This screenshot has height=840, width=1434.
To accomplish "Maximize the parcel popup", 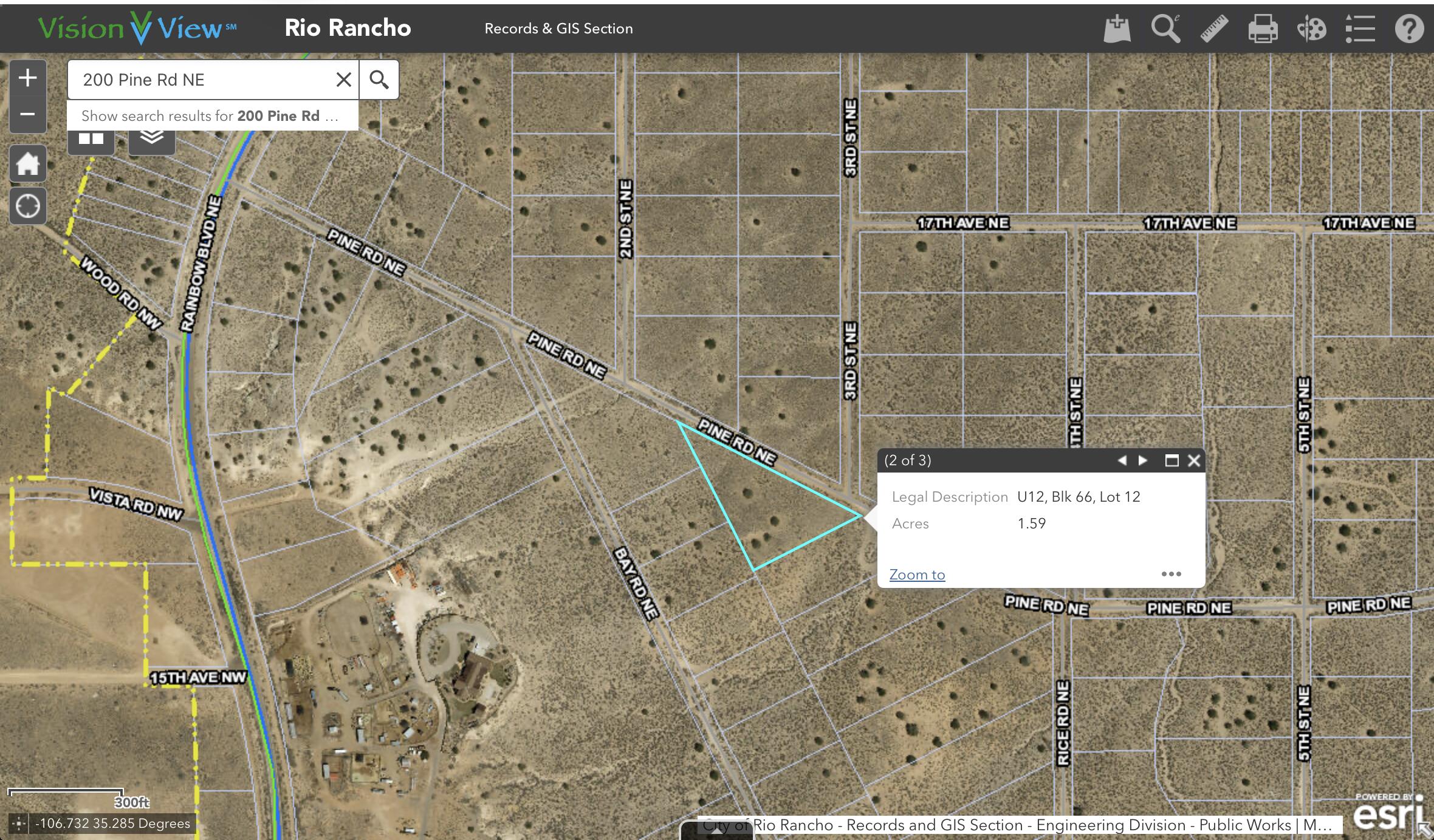I will tap(1172, 460).
